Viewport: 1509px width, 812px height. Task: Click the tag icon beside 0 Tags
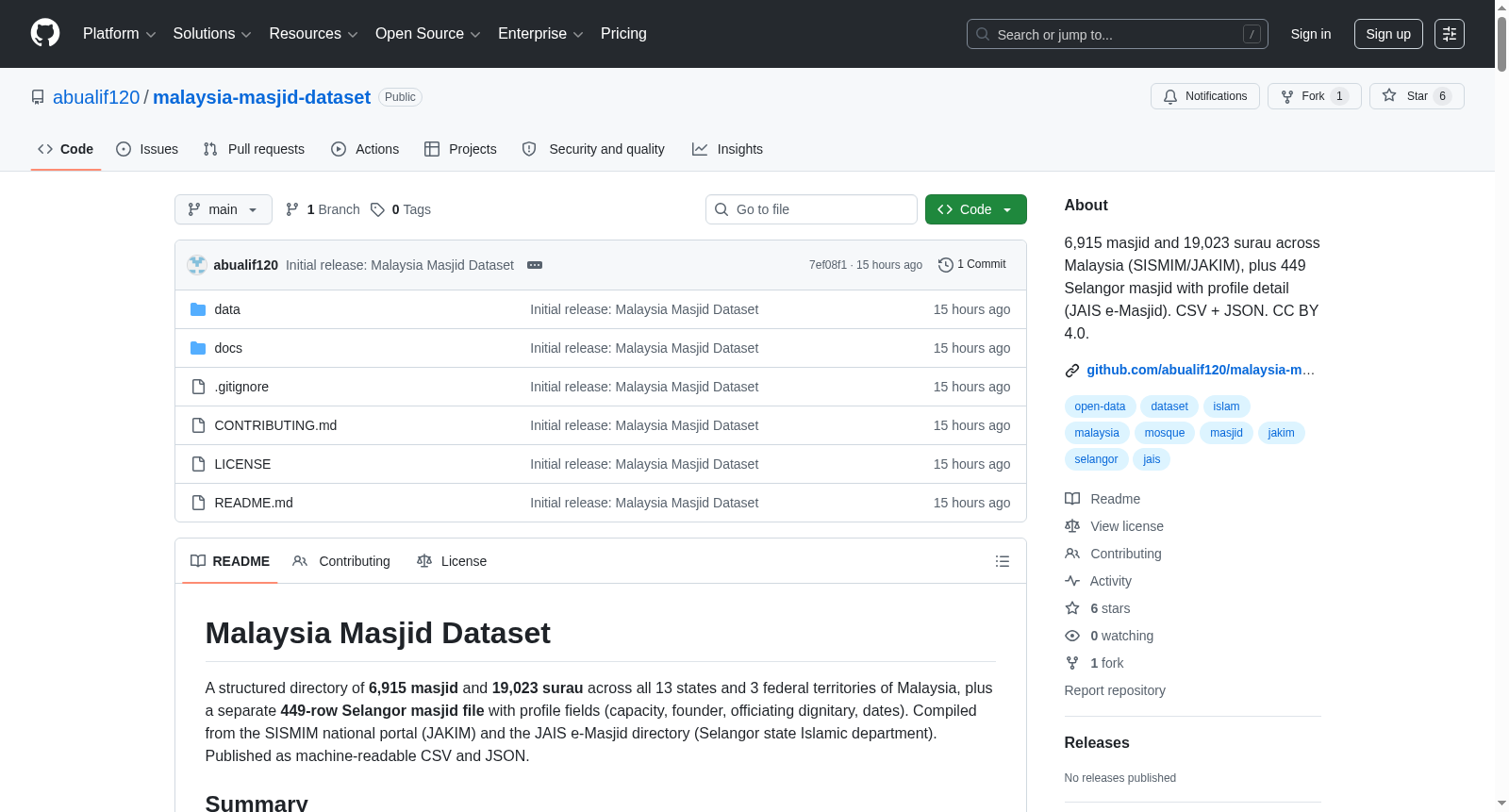click(377, 209)
